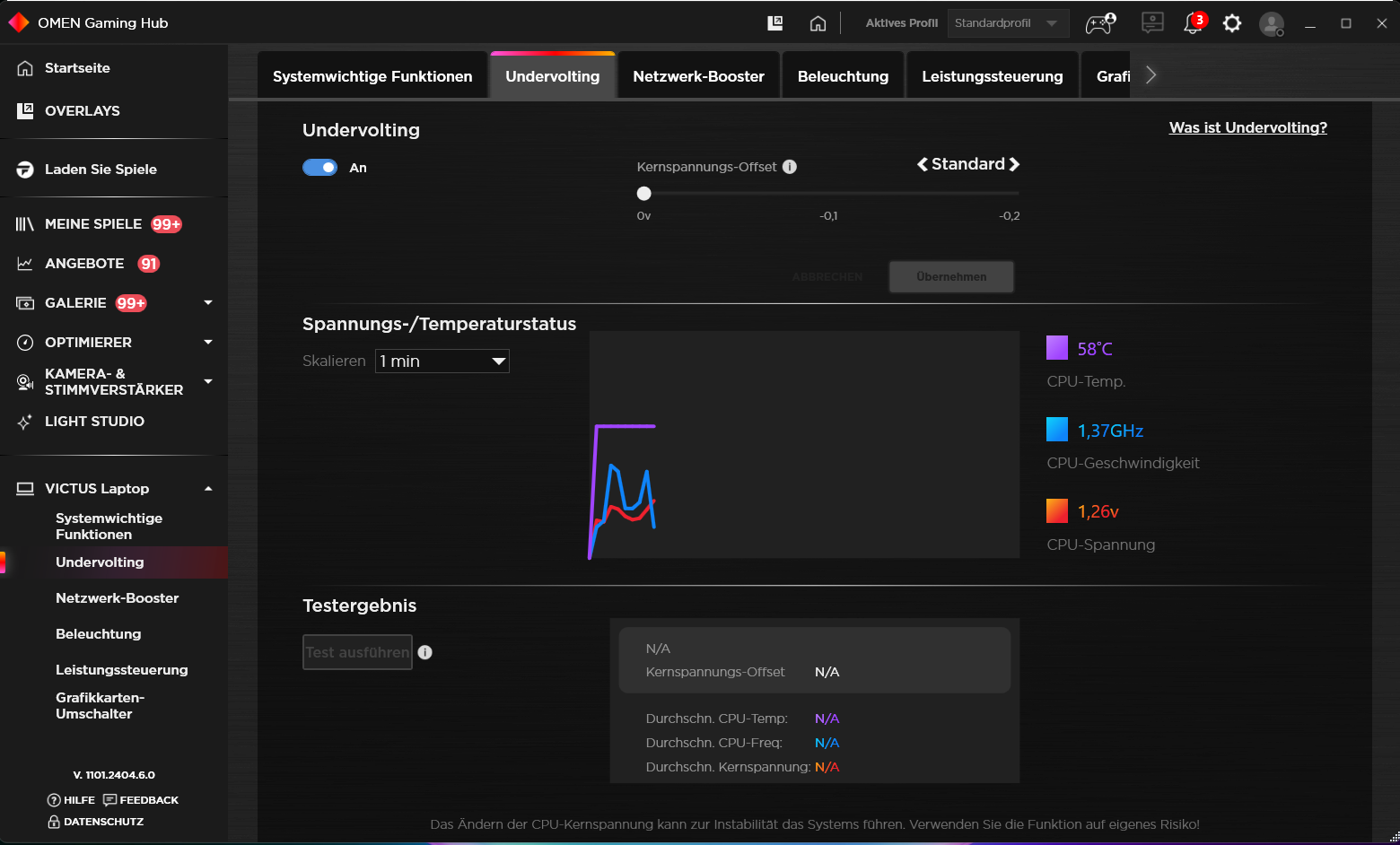Click the Test ausführen button
Viewport: 1400px width, 845px height.
click(x=357, y=652)
